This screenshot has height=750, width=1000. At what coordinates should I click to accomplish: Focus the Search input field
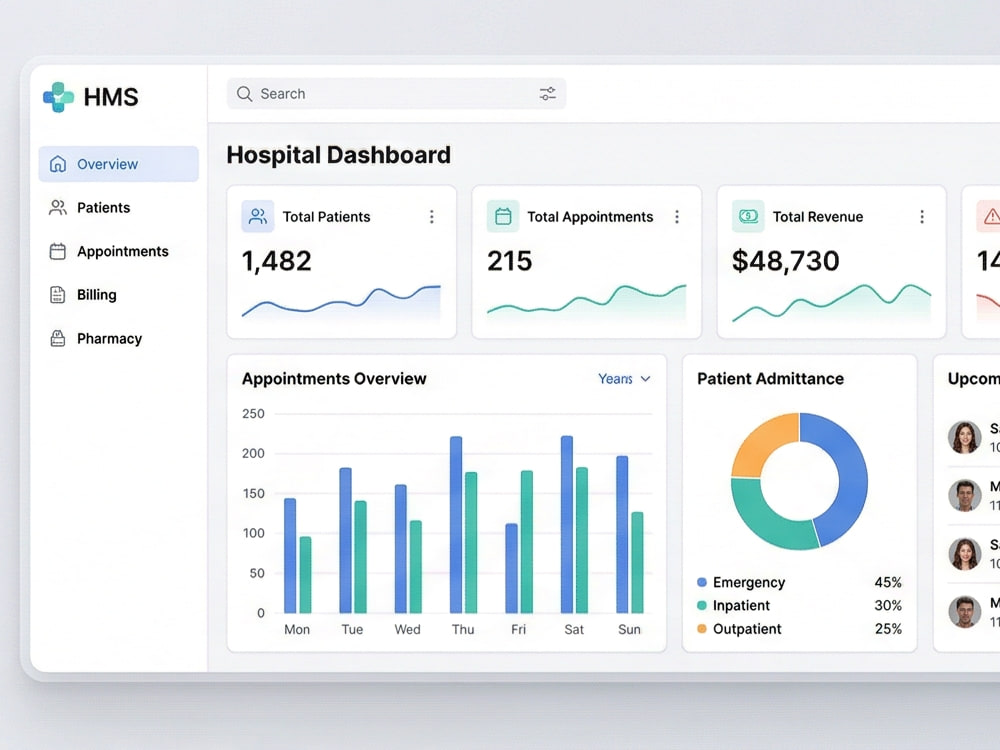click(396, 94)
